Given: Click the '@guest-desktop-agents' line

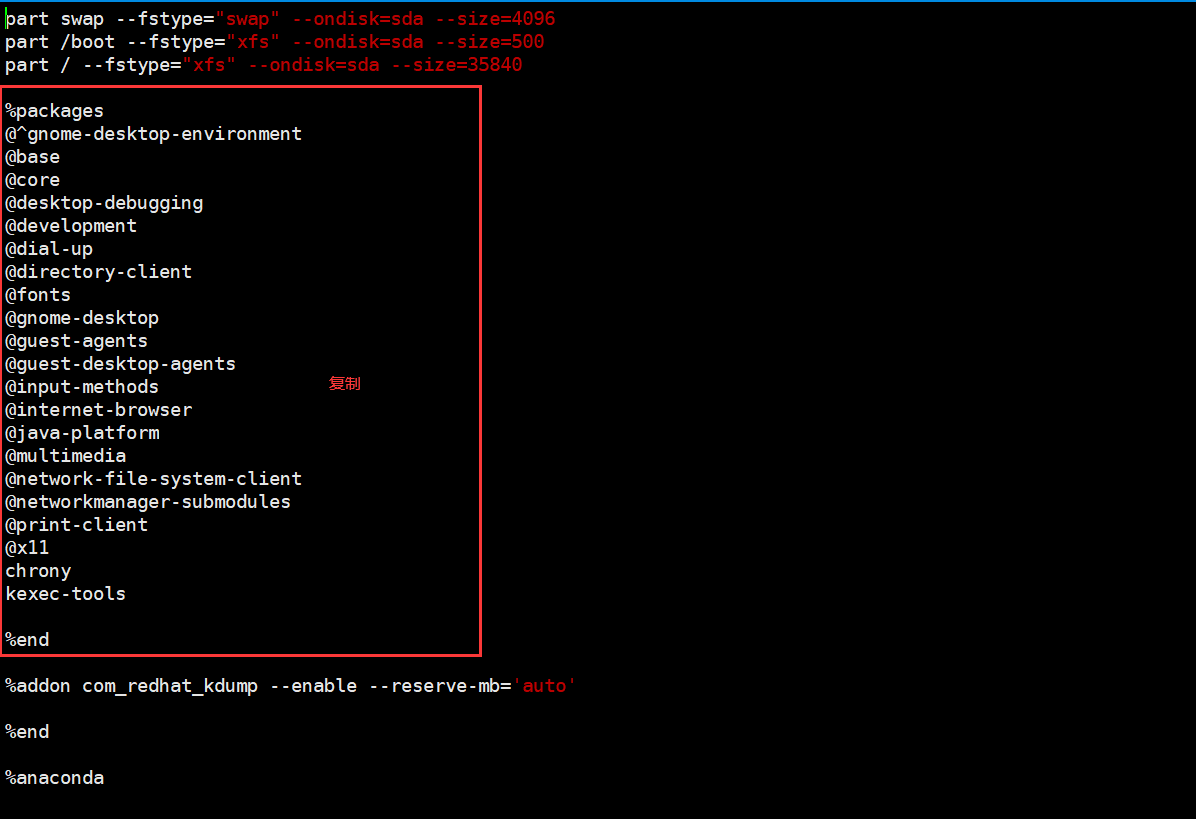Looking at the screenshot, I should (121, 364).
